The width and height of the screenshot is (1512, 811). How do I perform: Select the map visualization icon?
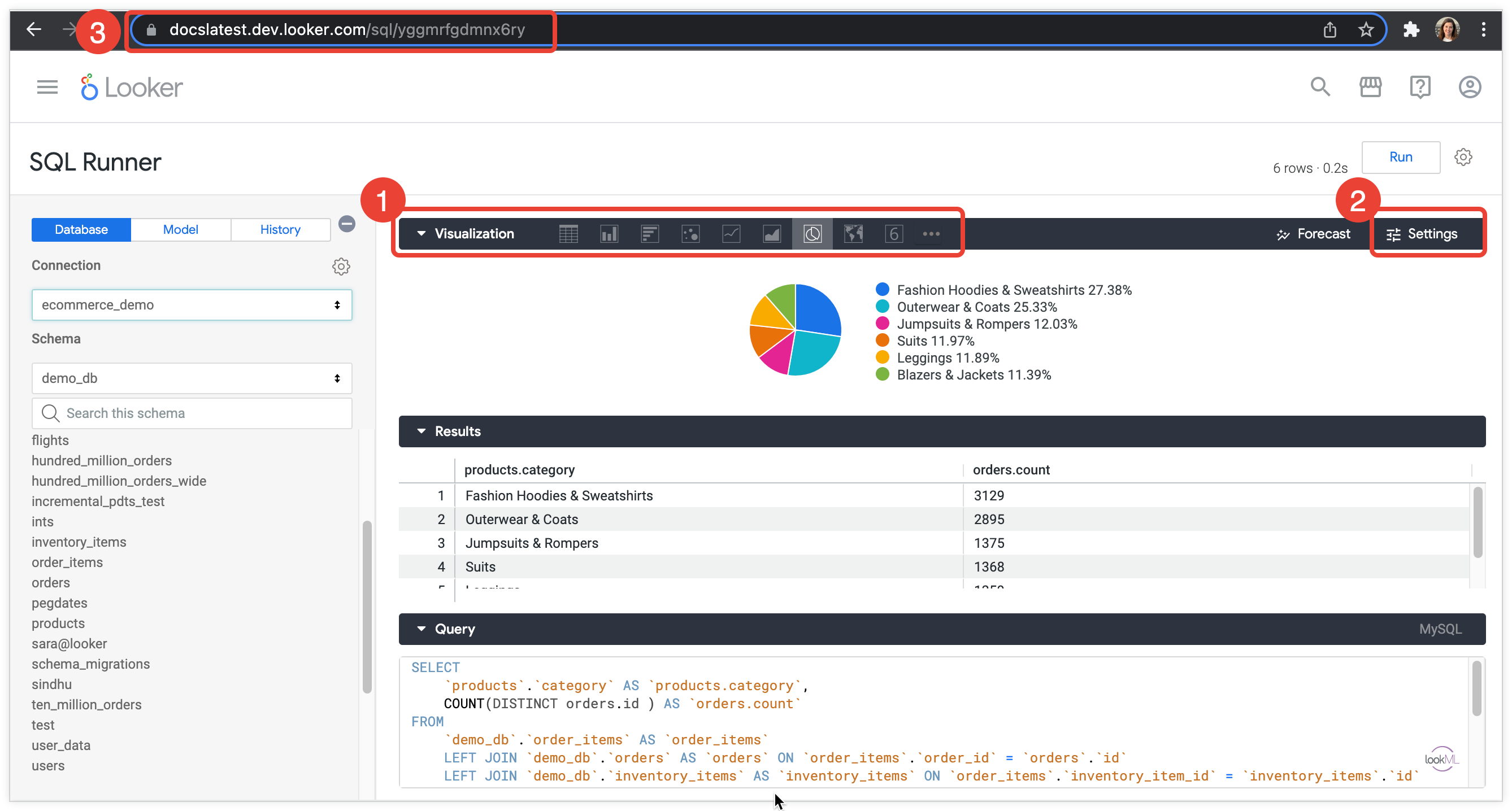(853, 234)
